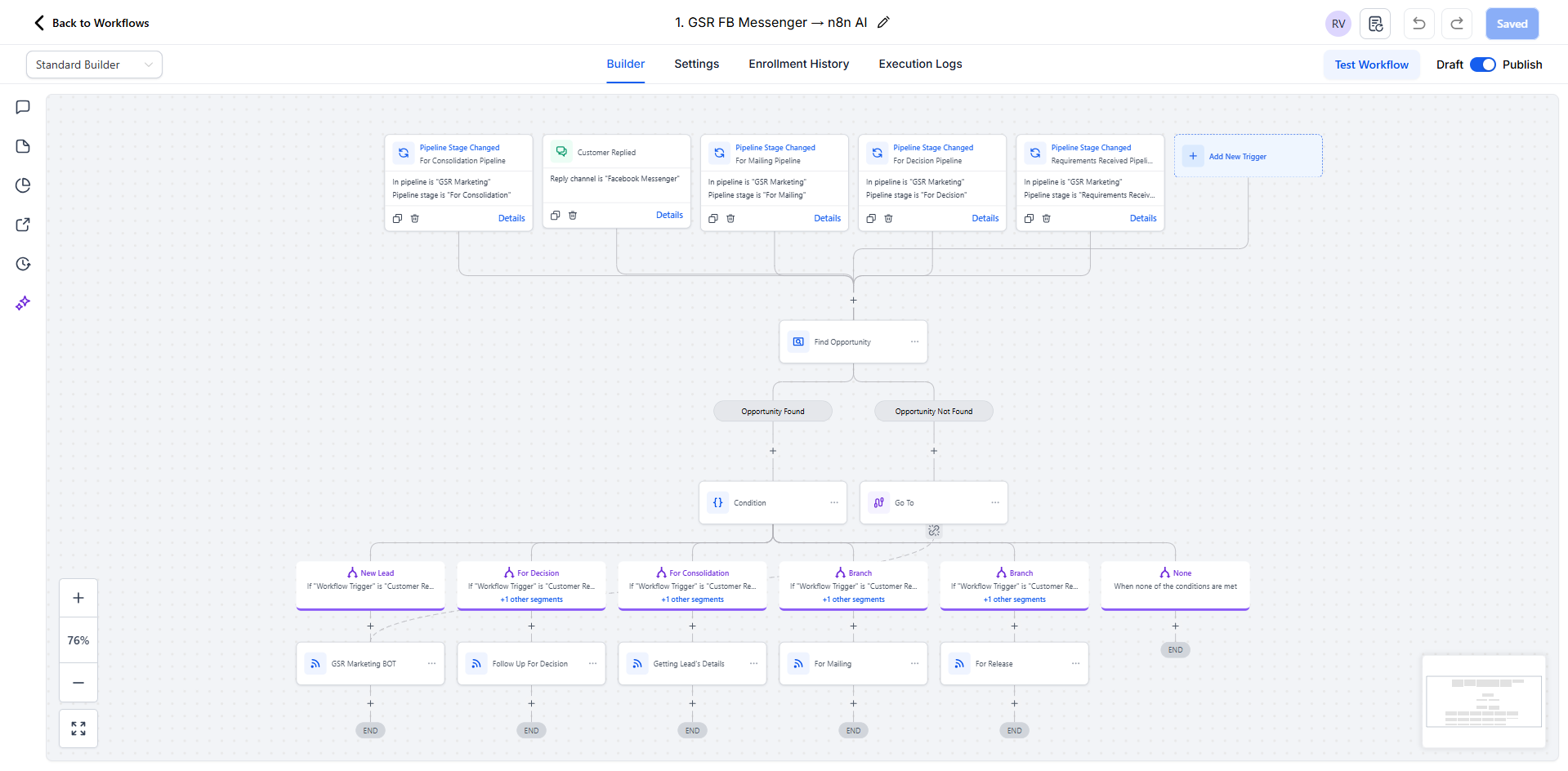Open options menu on Find Opportunity node

click(x=914, y=341)
